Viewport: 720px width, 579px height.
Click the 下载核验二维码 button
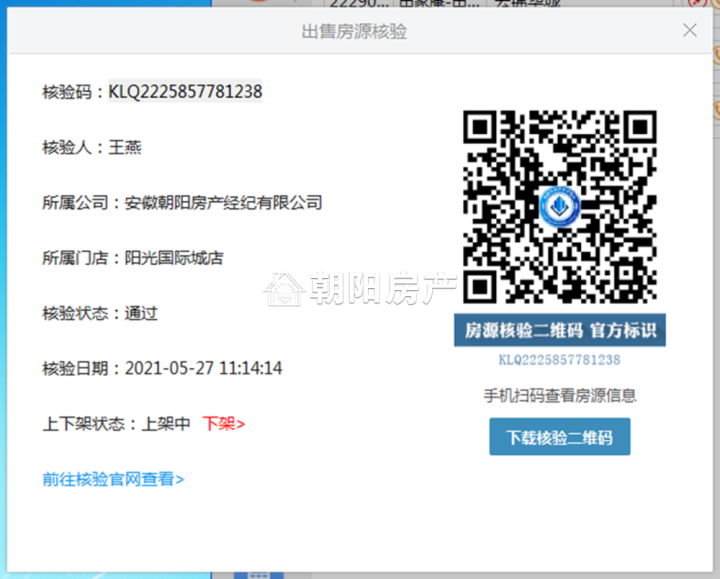560,437
